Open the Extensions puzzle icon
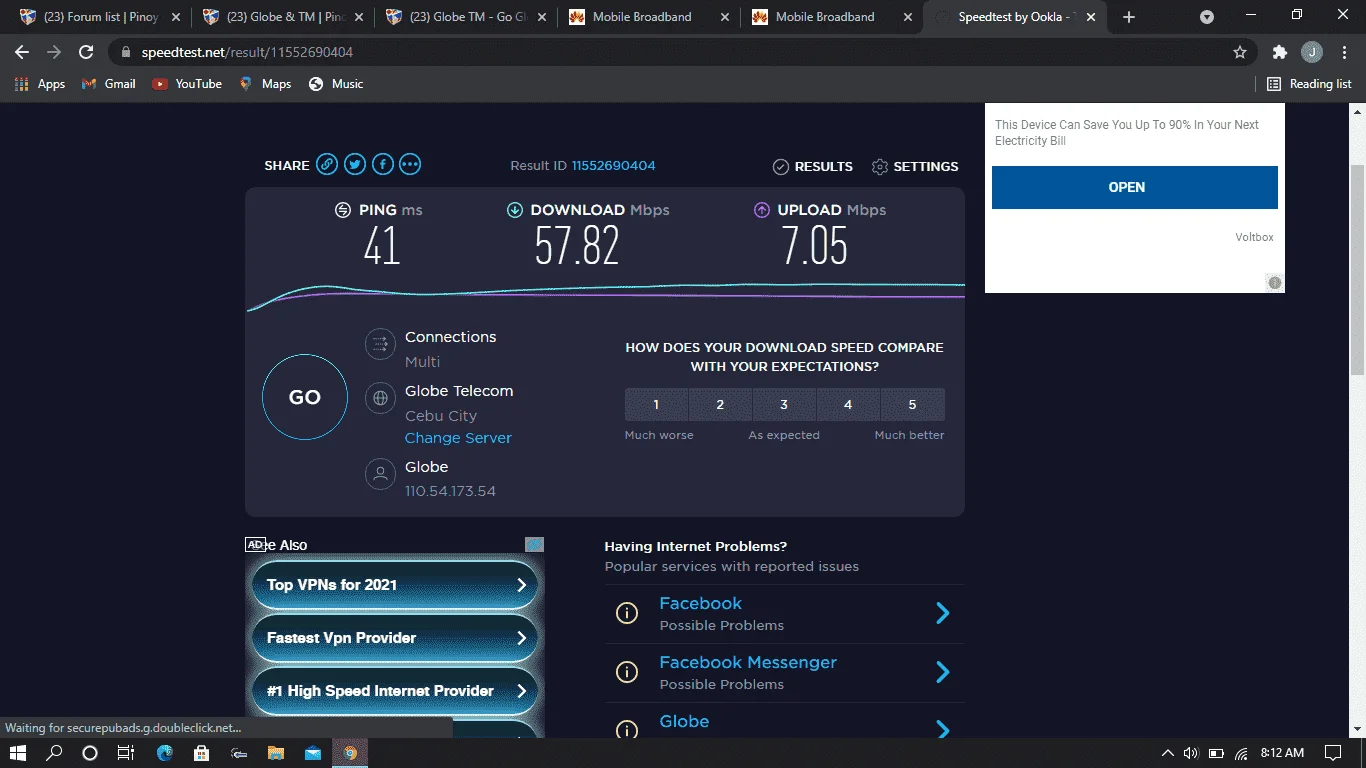This screenshot has width=1366, height=768. (1279, 52)
